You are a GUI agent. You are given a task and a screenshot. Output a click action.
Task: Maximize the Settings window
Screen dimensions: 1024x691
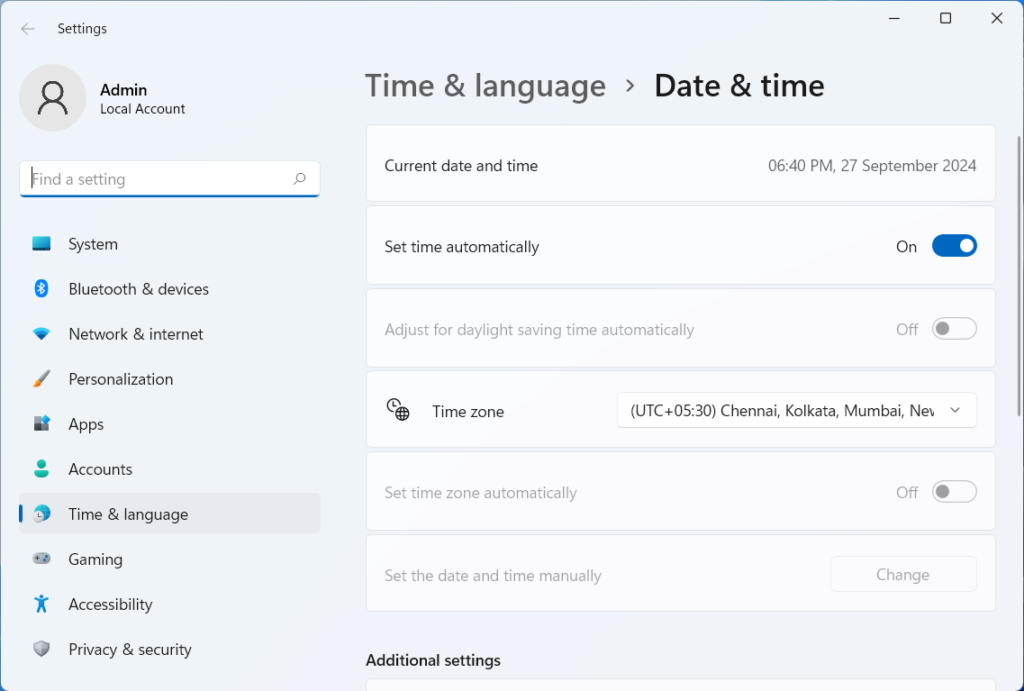click(x=945, y=18)
